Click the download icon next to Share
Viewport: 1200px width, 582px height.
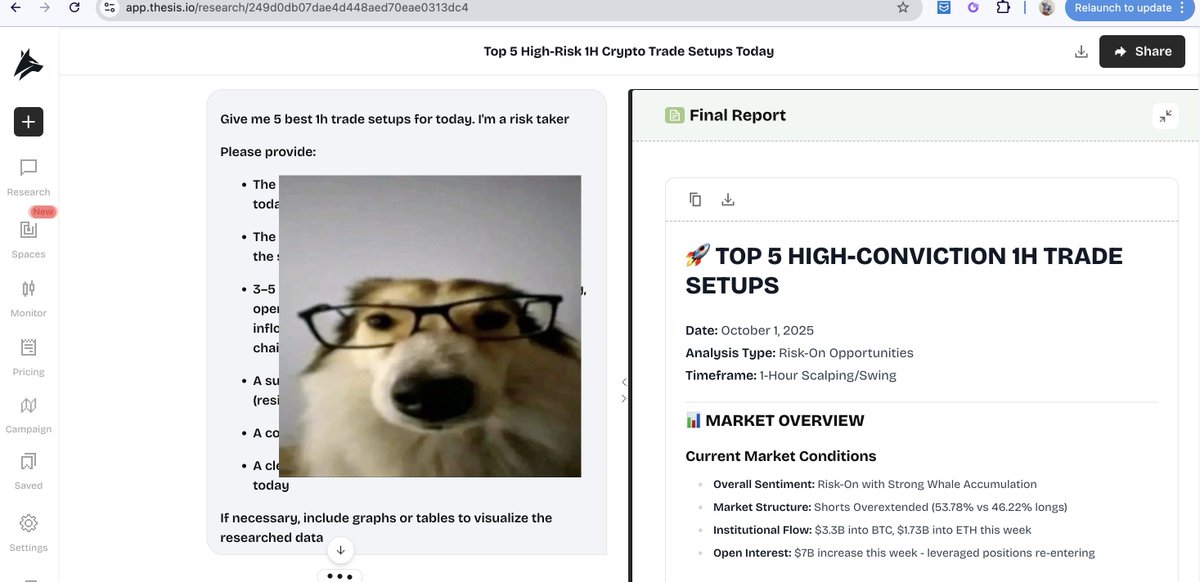coord(1081,51)
